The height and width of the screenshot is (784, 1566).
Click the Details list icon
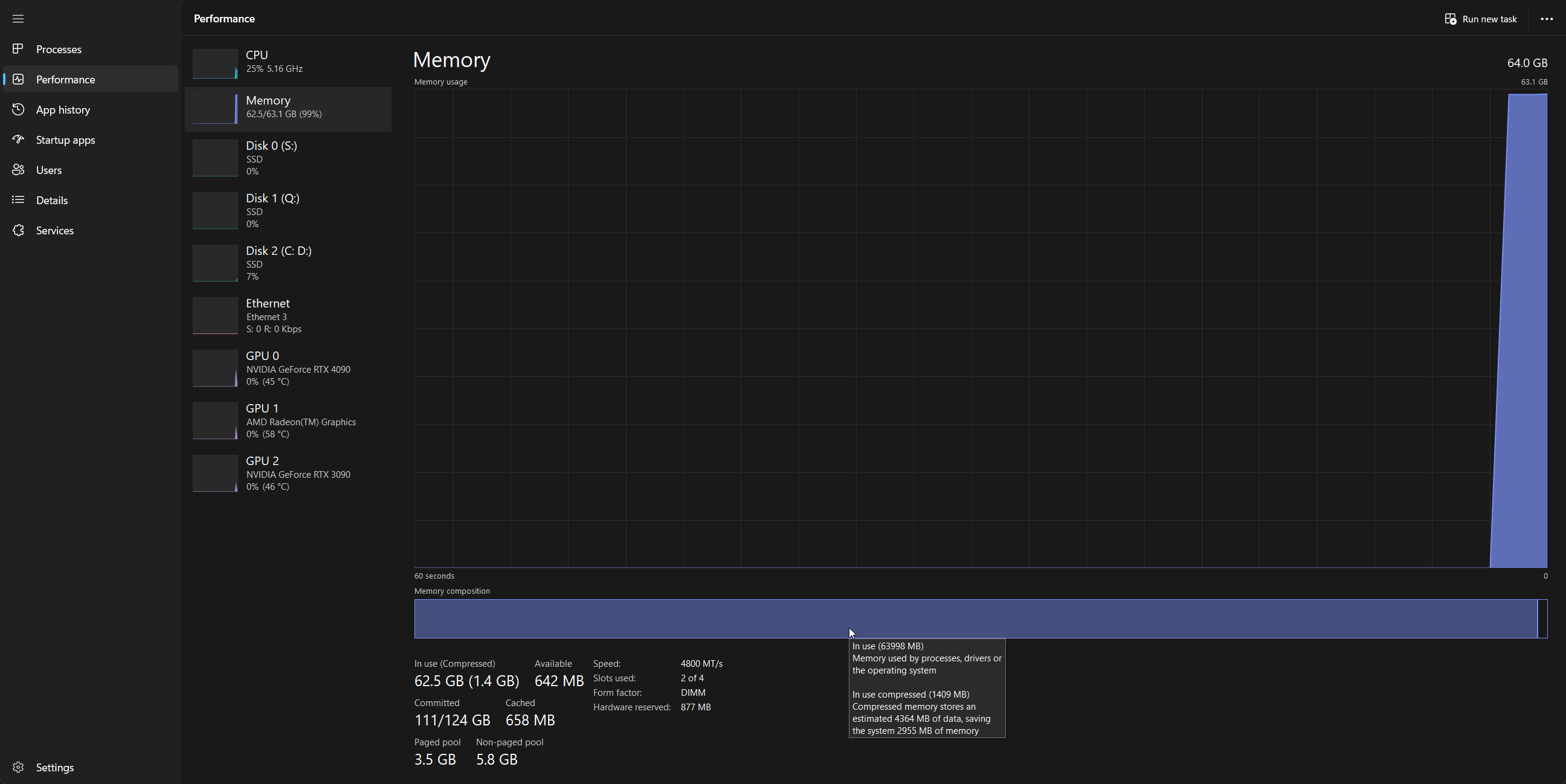tap(18, 200)
